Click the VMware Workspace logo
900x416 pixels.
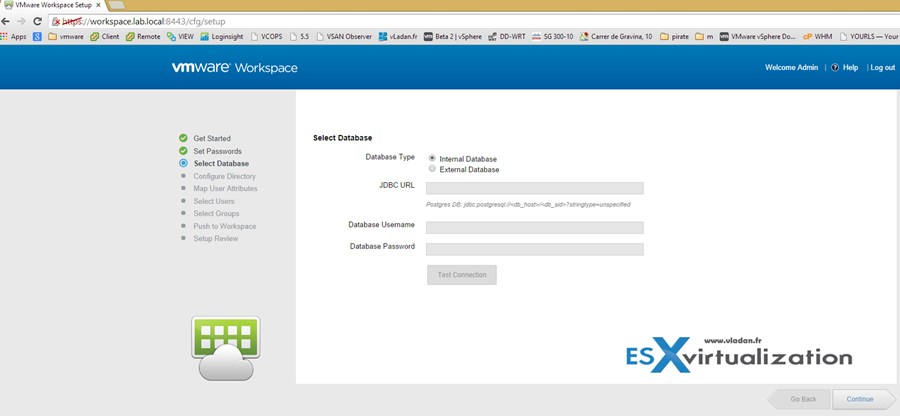click(x=235, y=68)
